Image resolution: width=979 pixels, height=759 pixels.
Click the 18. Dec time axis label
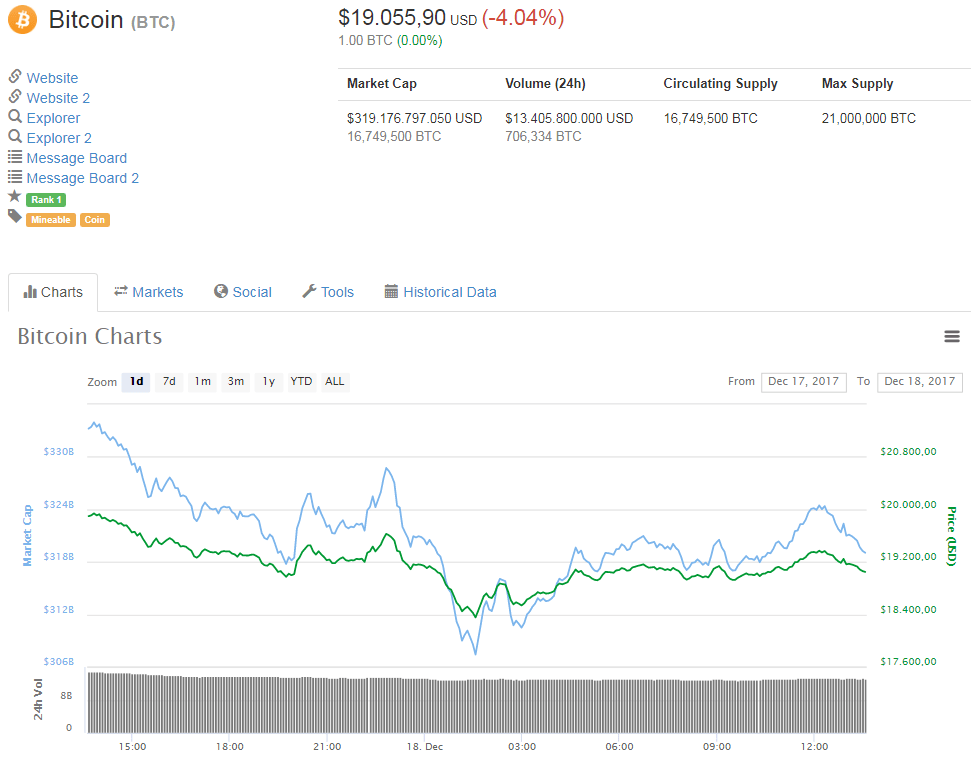tap(425, 747)
